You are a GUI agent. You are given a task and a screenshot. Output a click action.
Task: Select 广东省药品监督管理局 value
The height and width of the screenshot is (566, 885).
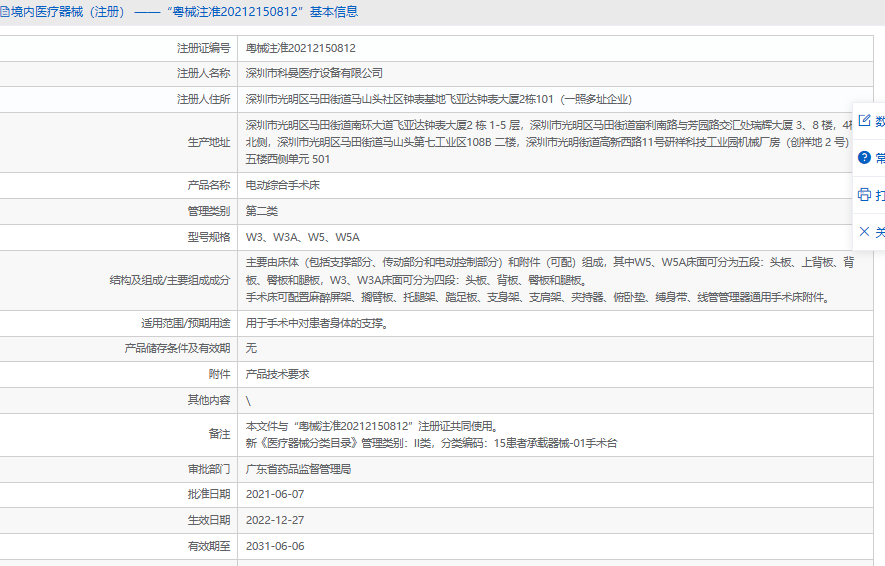[x=299, y=470]
